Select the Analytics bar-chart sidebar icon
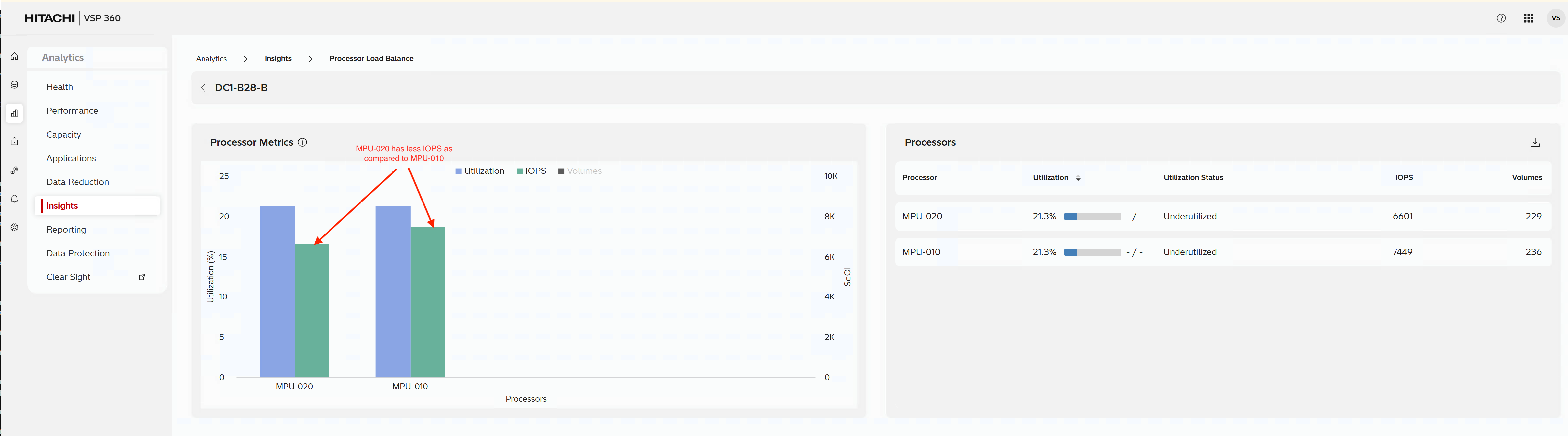1568x436 pixels. 15,113
